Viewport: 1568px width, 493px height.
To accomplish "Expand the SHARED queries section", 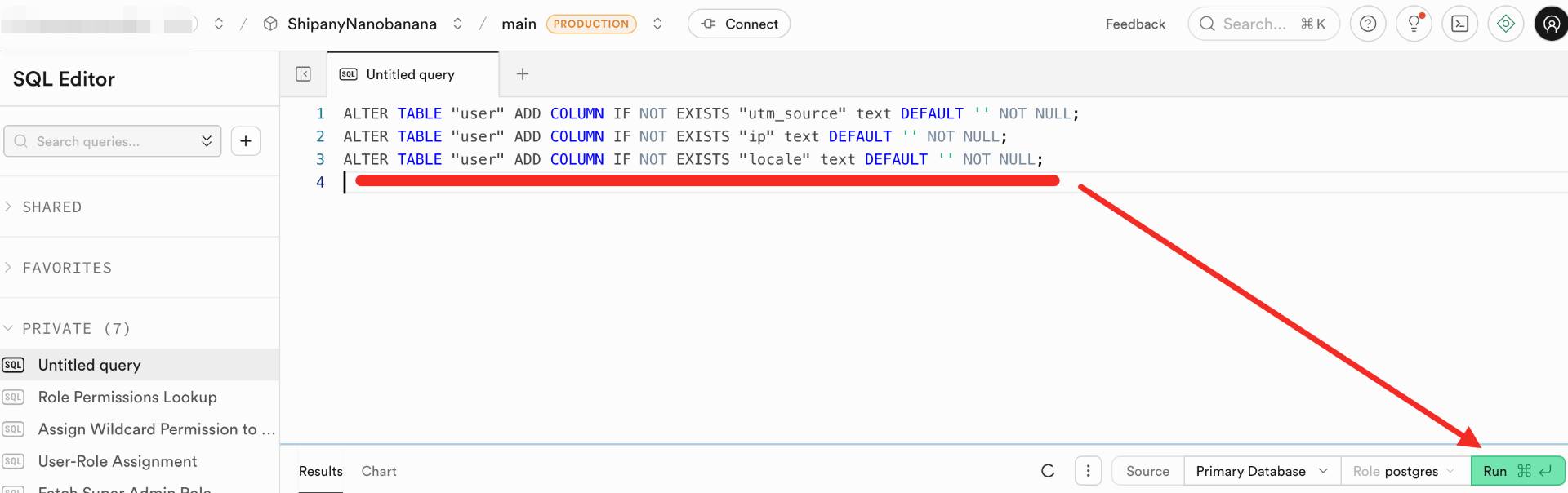I will 51,207.
